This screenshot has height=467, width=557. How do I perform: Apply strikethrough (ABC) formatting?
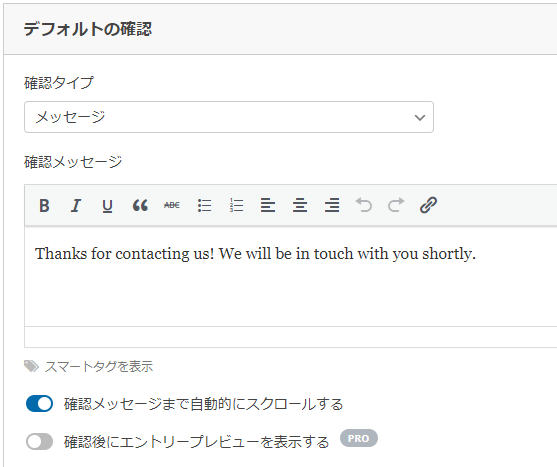[x=172, y=205]
